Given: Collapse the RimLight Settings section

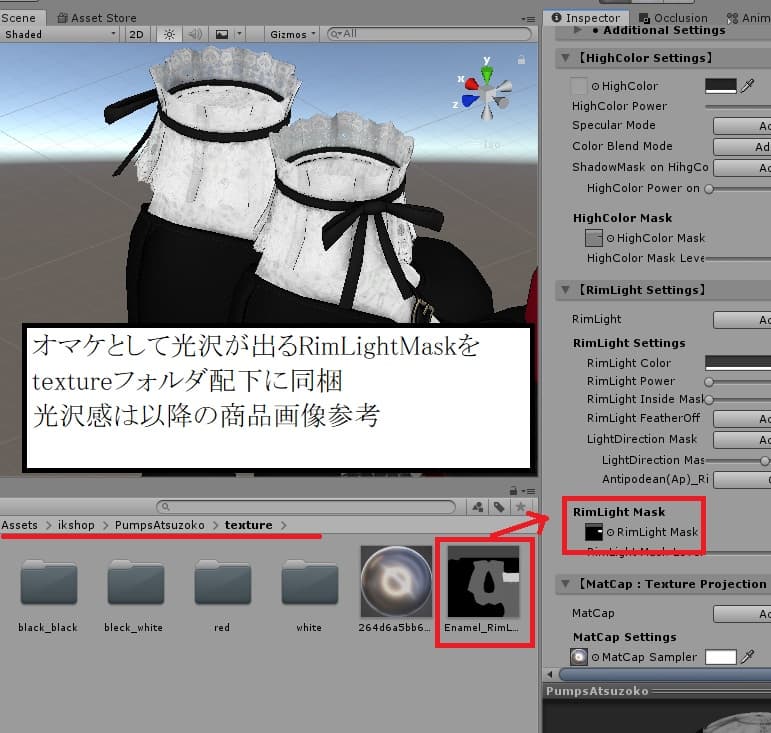Looking at the screenshot, I should coord(565,290).
